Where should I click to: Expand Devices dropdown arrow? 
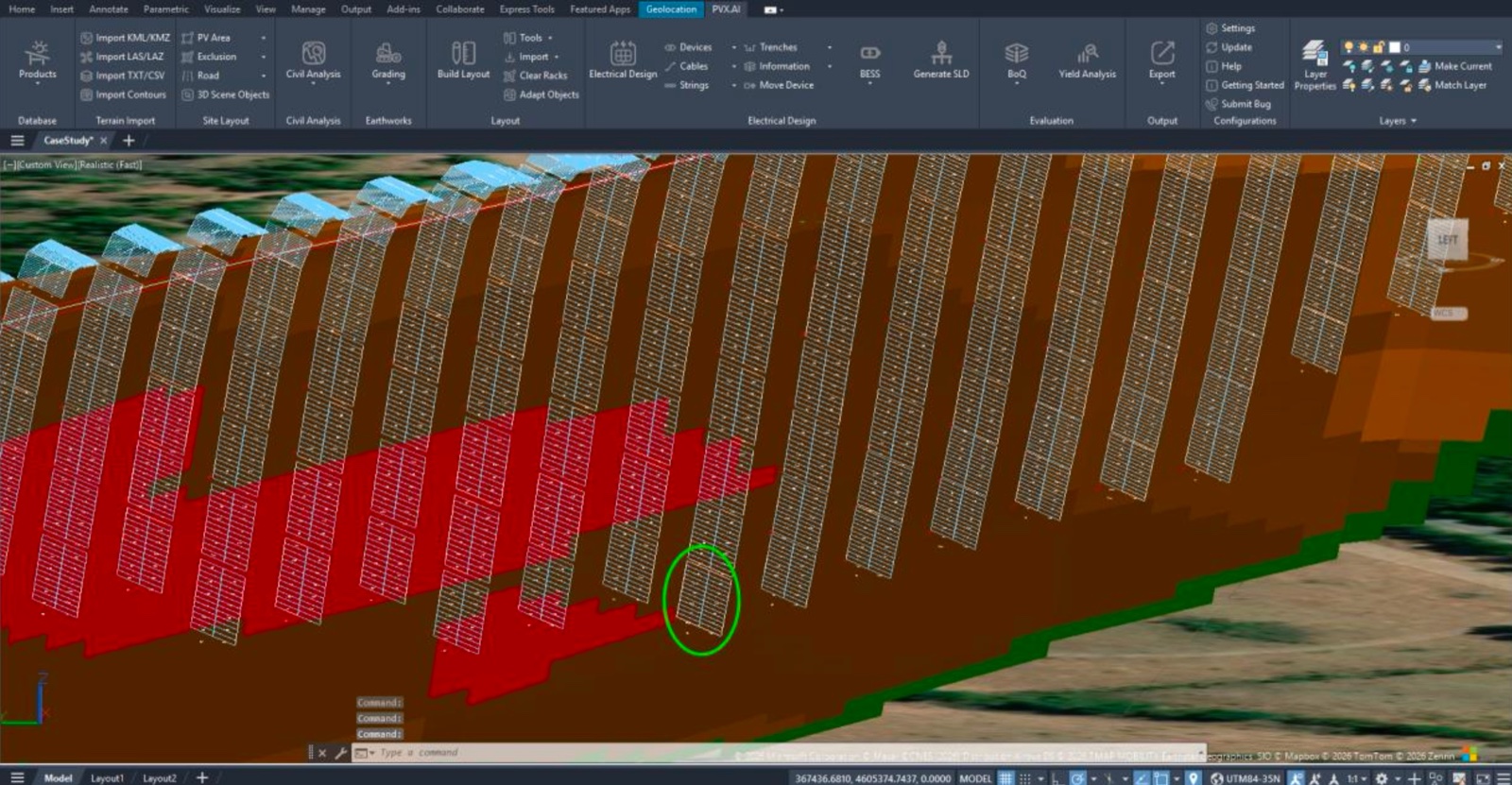[x=733, y=47]
